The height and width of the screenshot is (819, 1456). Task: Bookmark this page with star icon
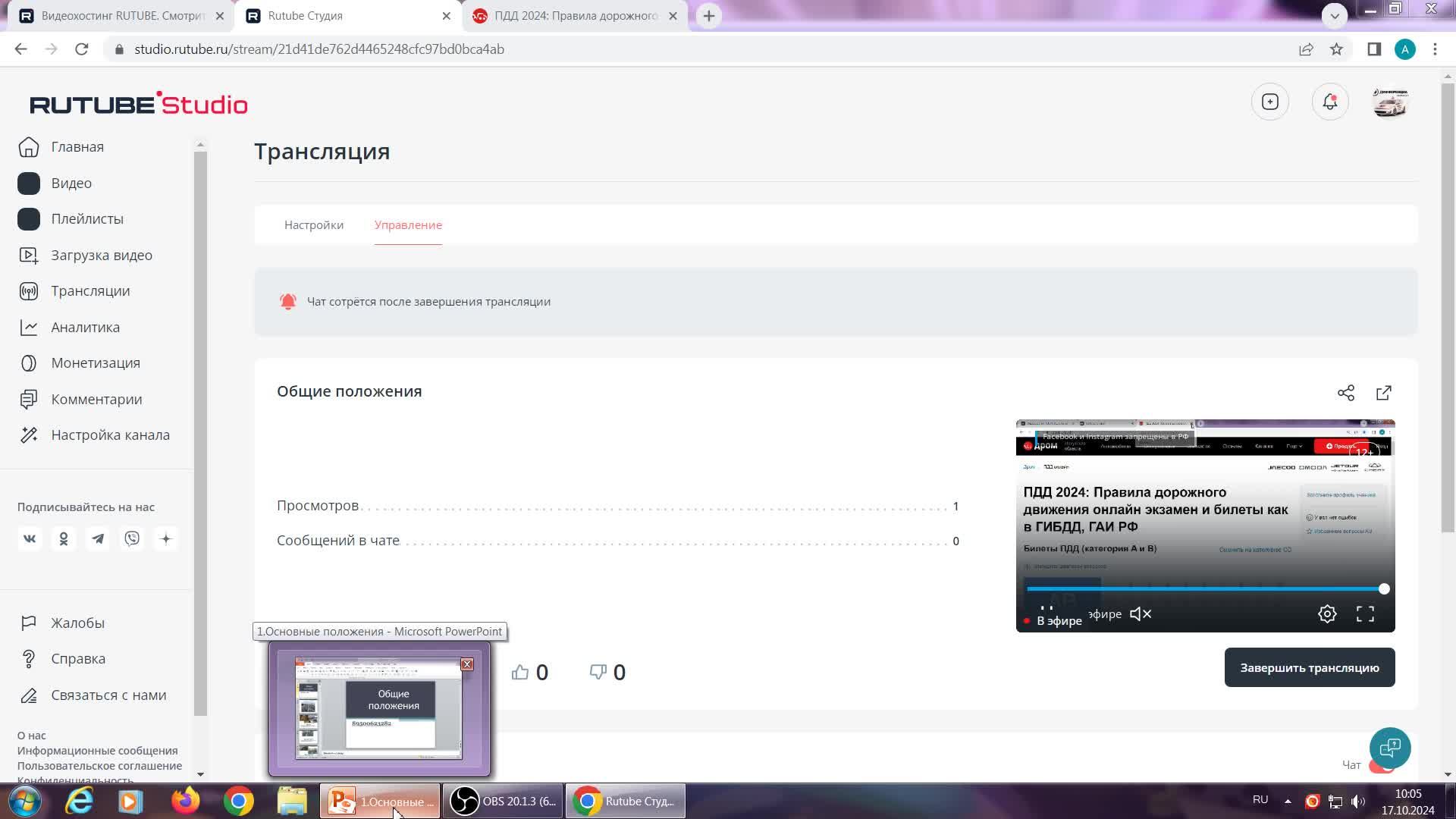[x=1336, y=49]
